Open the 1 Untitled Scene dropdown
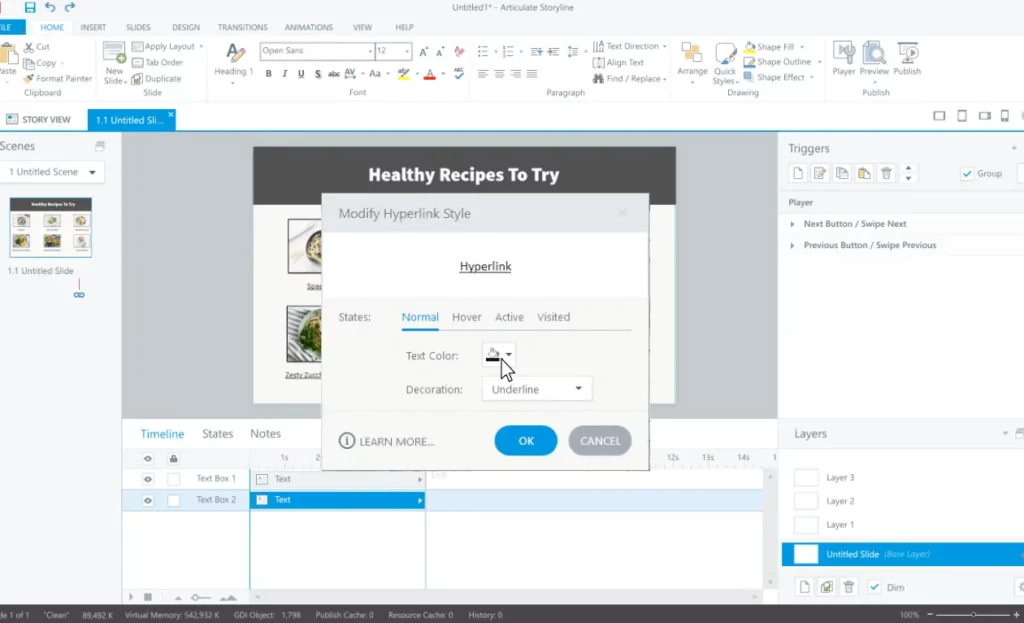Viewport: 1024px width, 623px height. tap(53, 172)
